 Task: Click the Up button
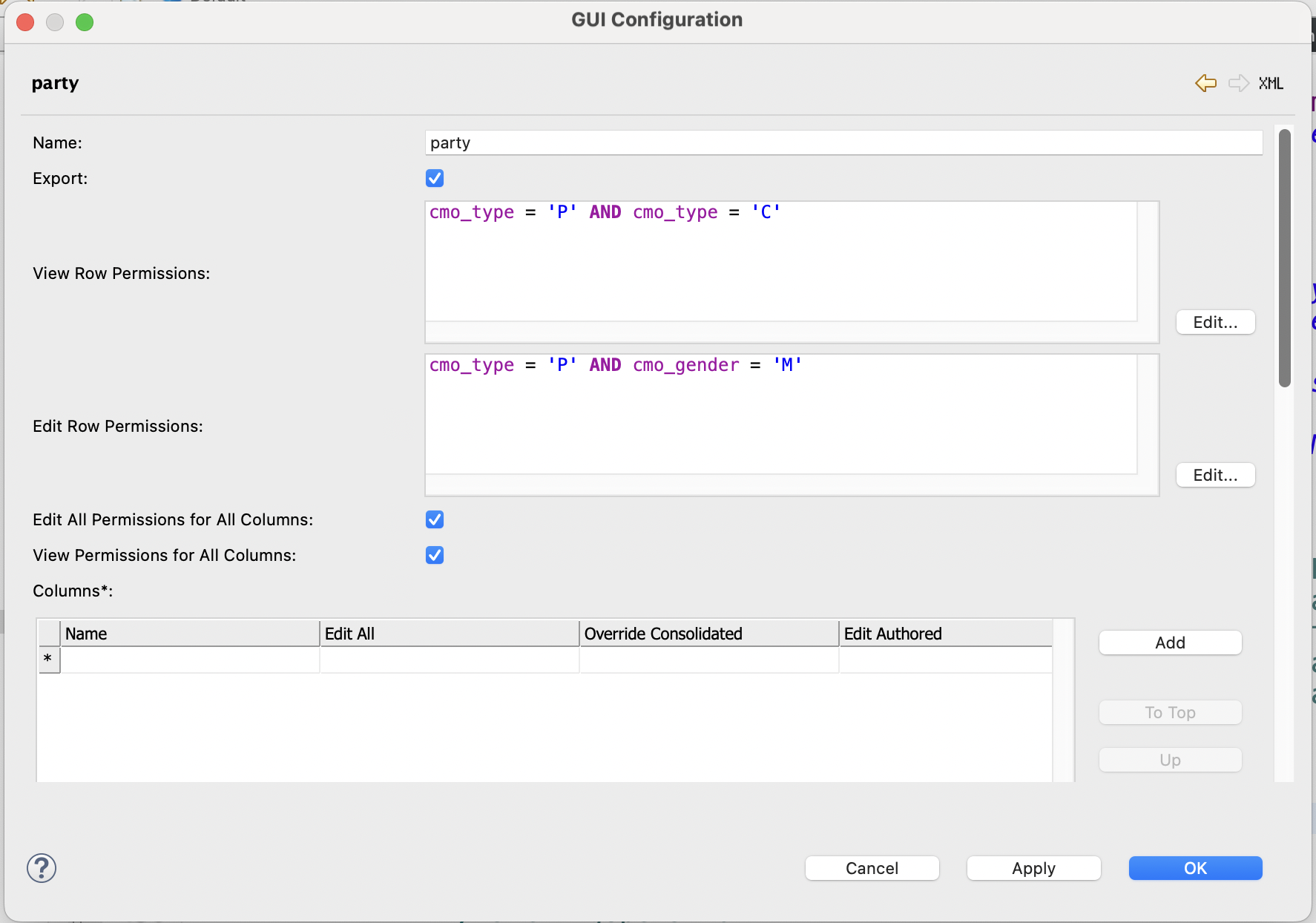(1169, 760)
